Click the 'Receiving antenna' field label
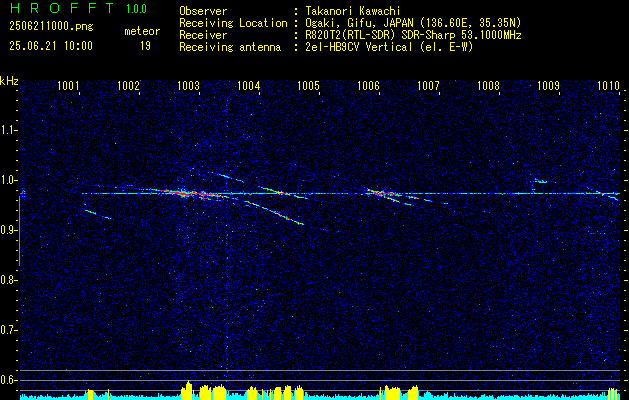629x400 pixels. point(230,47)
